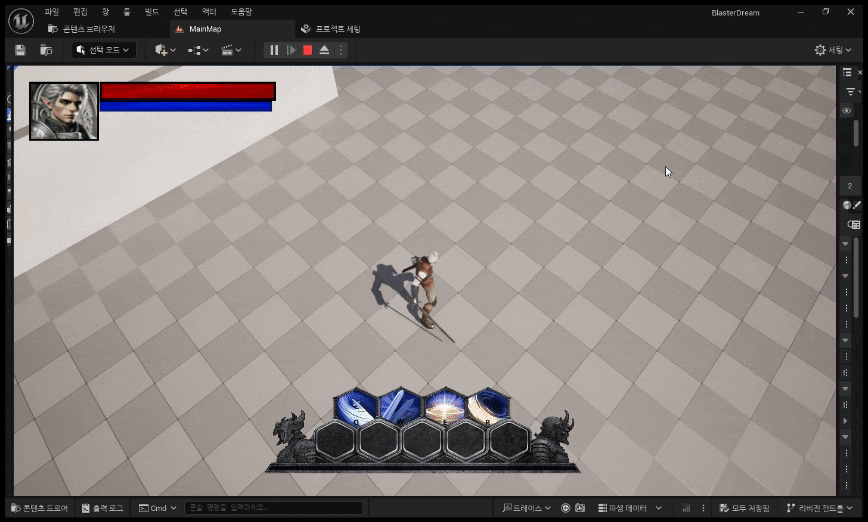Open the 액터 menu
The height and width of the screenshot is (522, 868).
tap(209, 12)
